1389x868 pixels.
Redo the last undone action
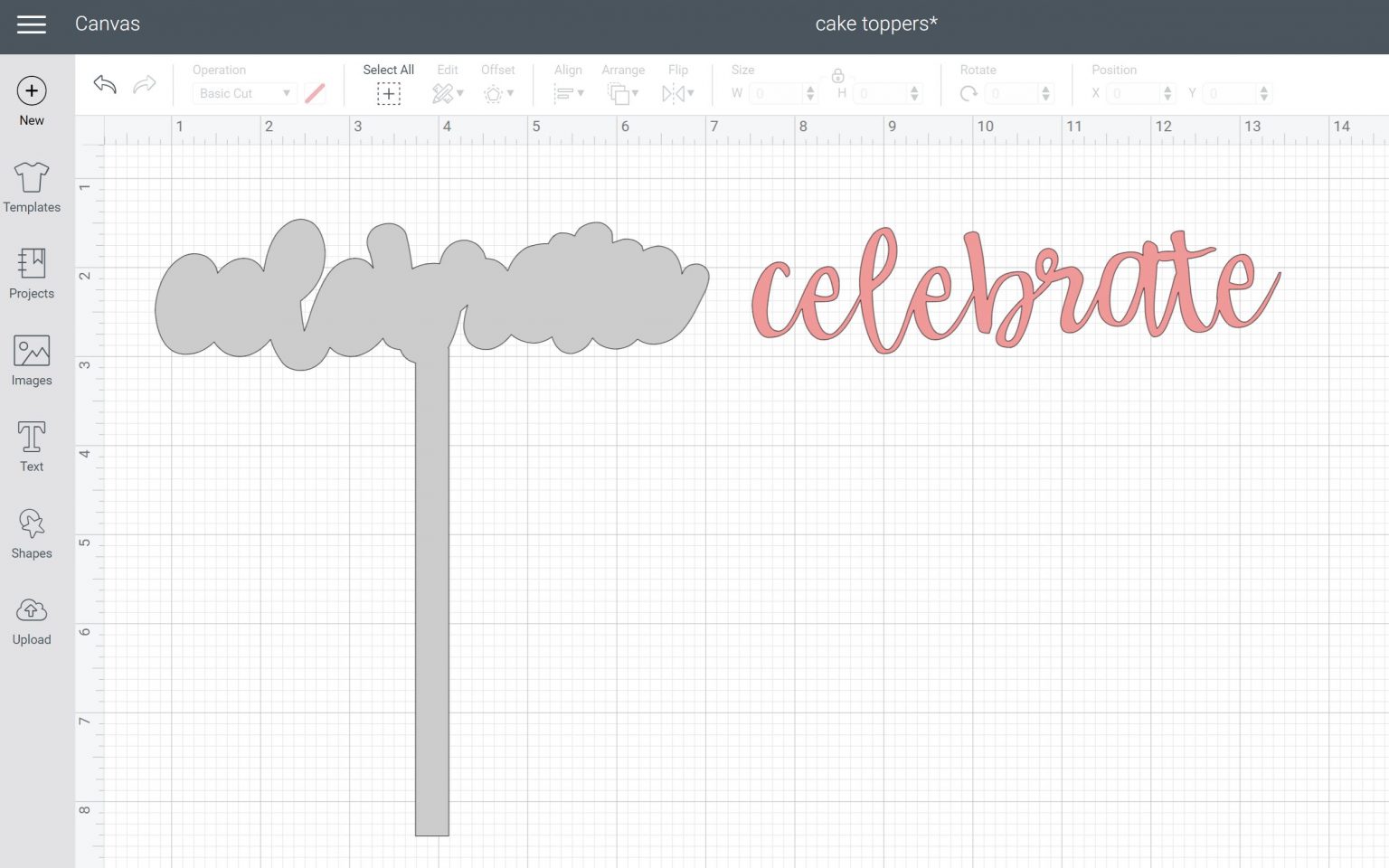144,85
